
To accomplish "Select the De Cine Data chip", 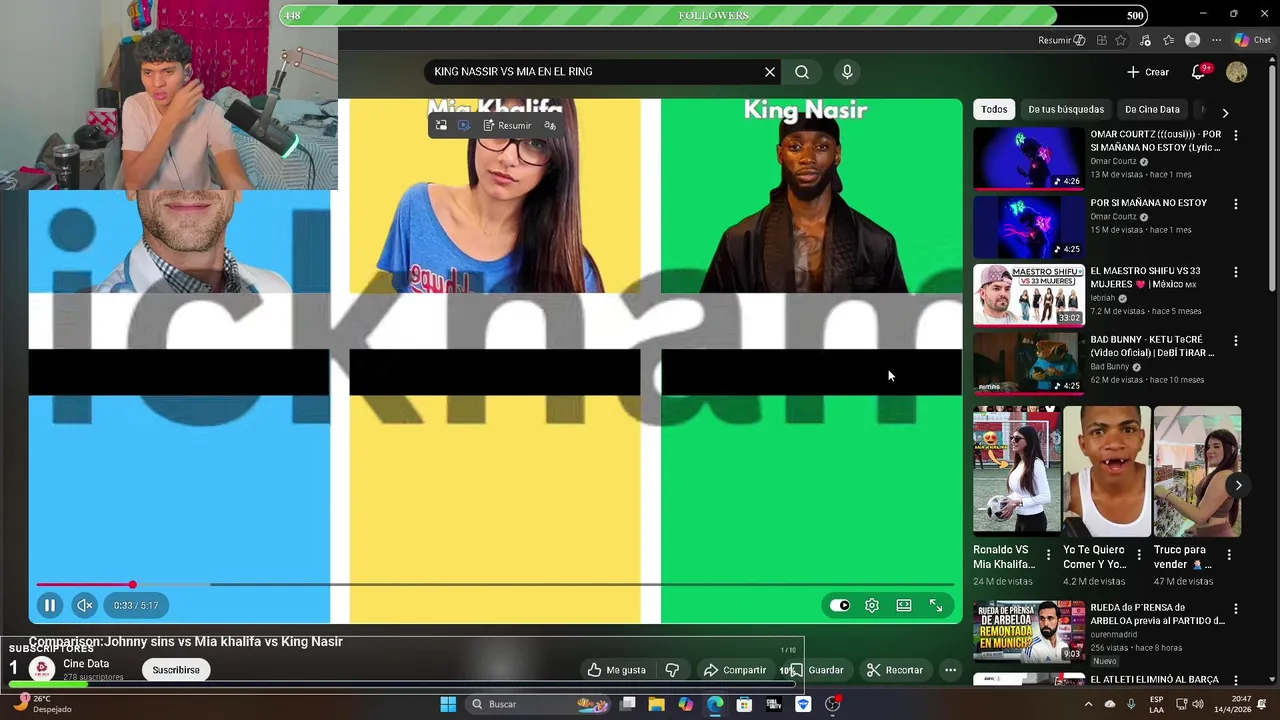I will [1152, 109].
